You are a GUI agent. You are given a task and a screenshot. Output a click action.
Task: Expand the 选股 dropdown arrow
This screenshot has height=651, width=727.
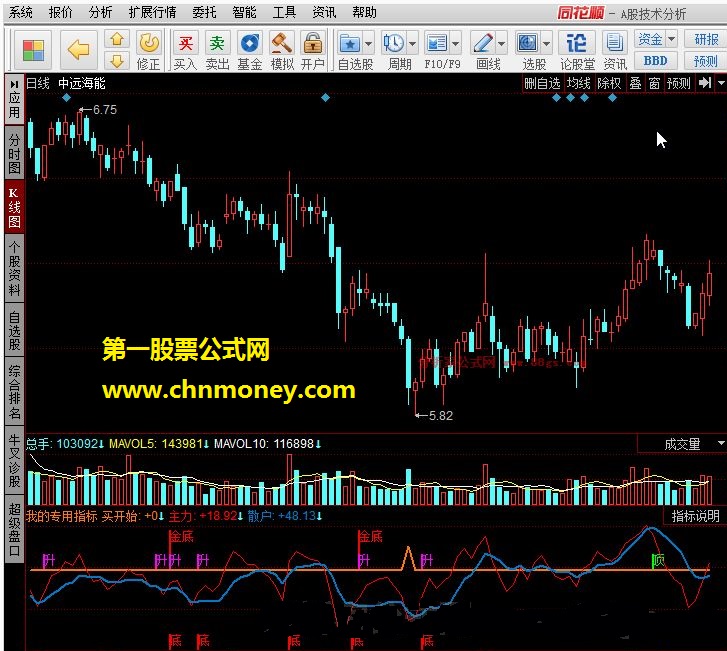point(546,44)
